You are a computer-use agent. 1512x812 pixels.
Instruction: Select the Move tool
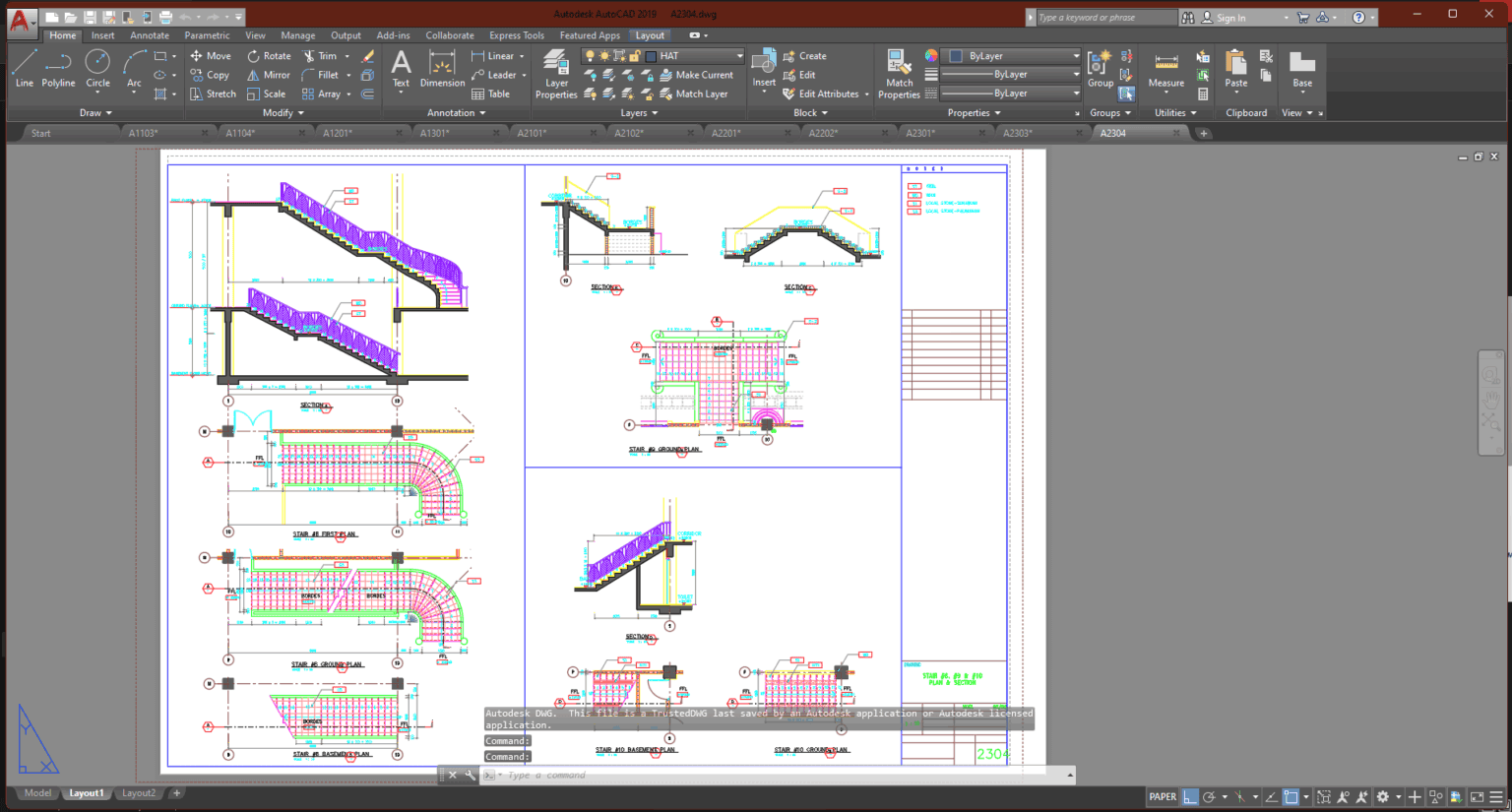[x=213, y=55]
